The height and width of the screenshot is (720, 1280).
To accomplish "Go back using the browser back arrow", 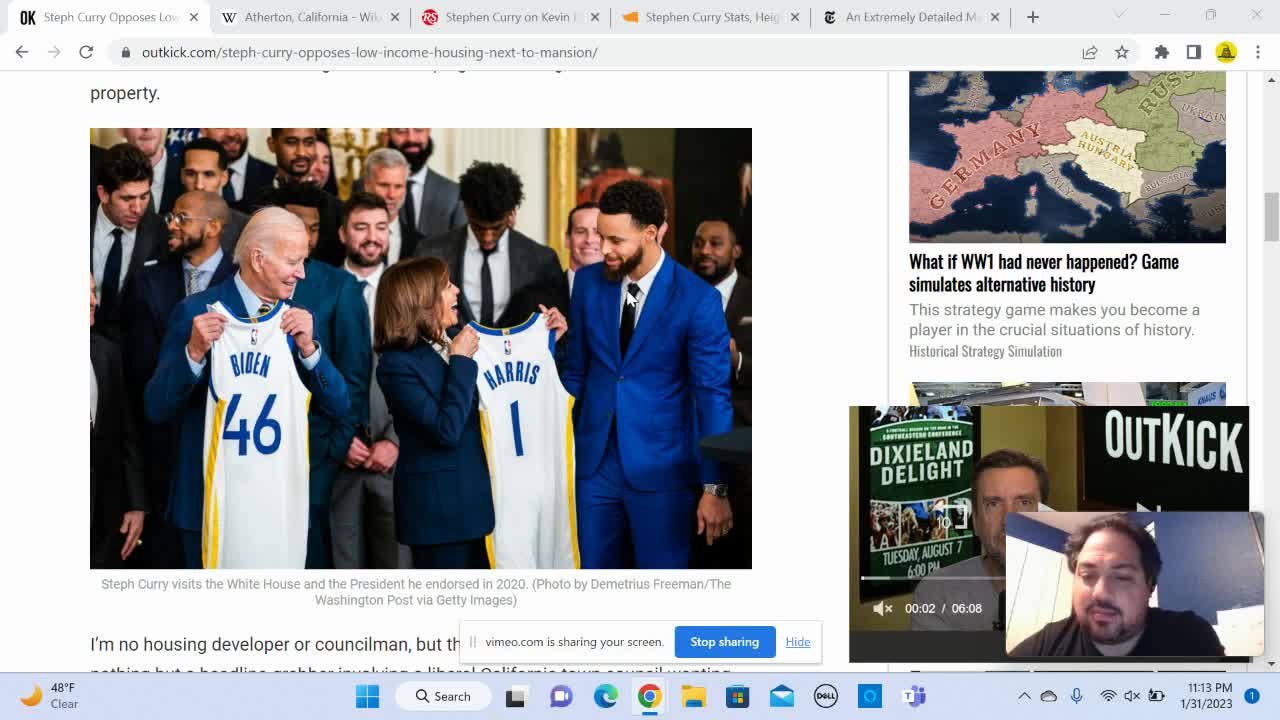I will click(22, 52).
